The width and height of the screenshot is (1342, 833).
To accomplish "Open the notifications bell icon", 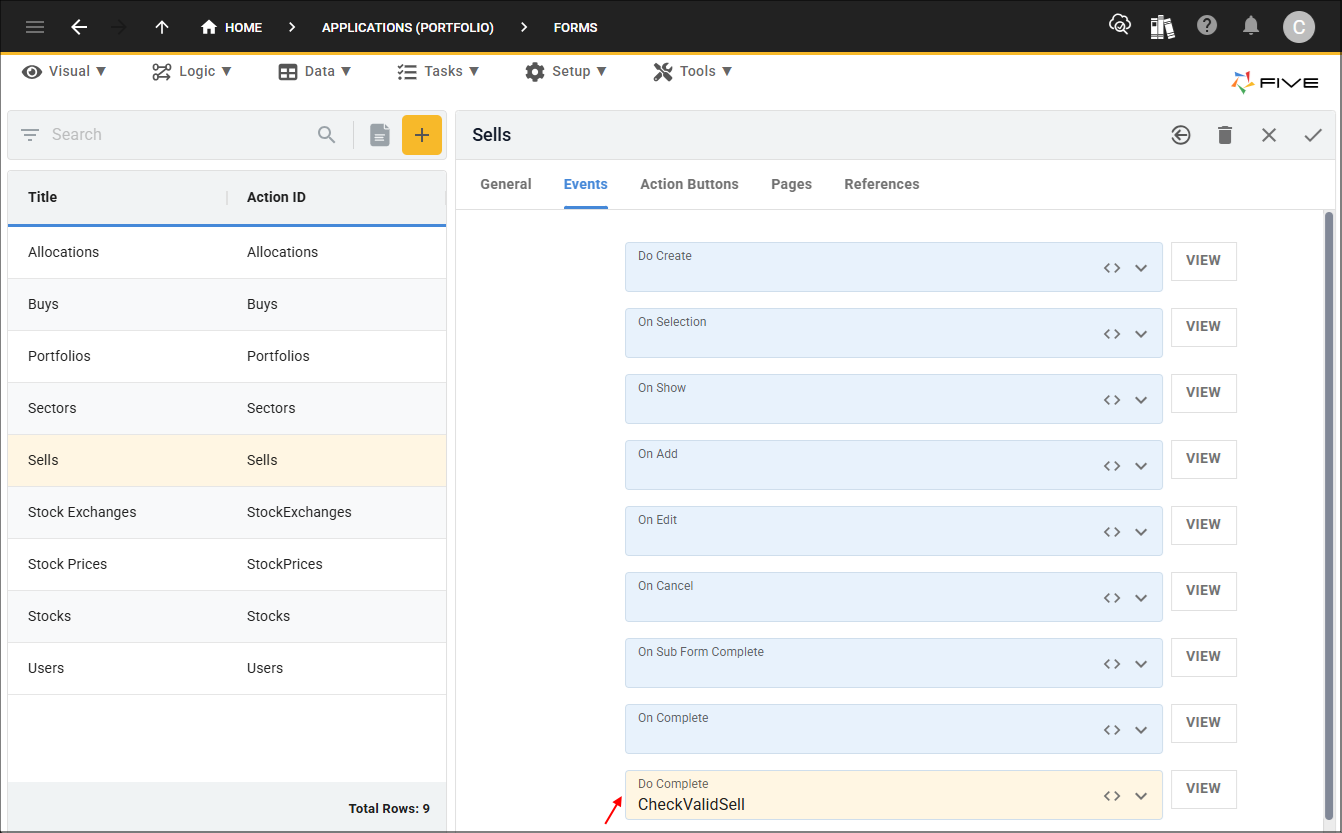I will point(1251,26).
